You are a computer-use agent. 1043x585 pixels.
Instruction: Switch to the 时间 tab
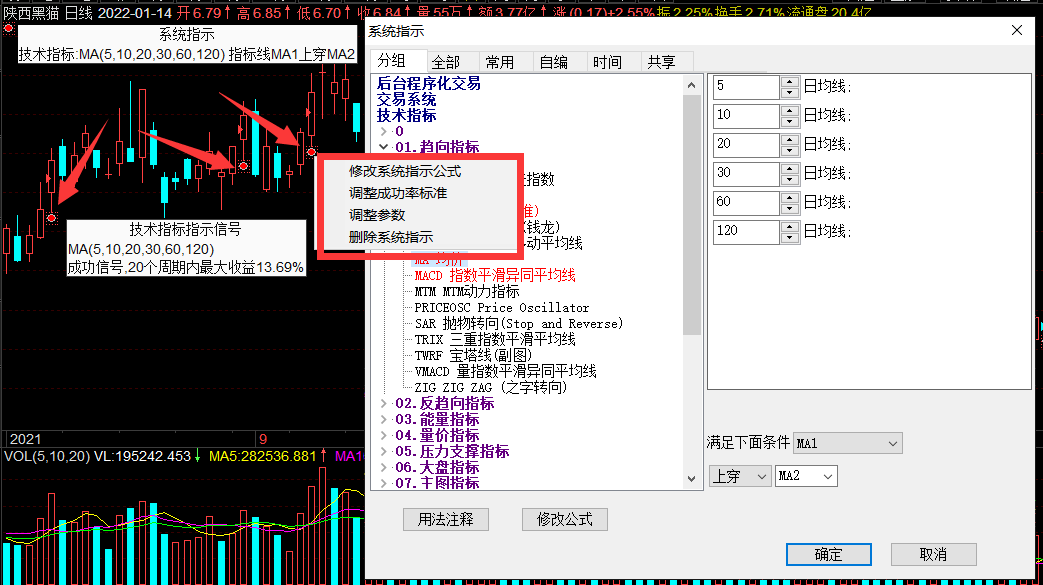coord(607,62)
